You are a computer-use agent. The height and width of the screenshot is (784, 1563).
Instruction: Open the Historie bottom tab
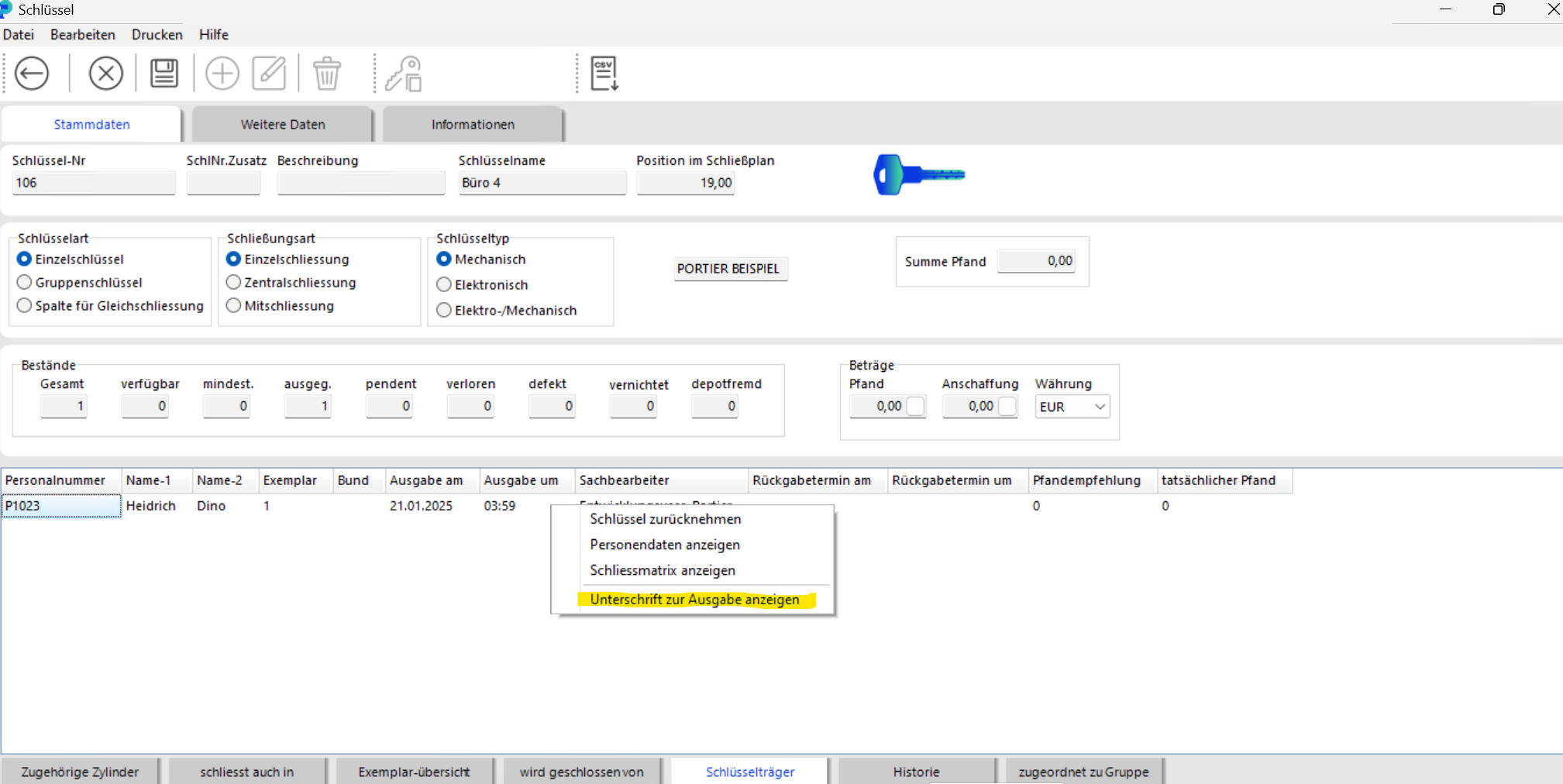(916, 772)
